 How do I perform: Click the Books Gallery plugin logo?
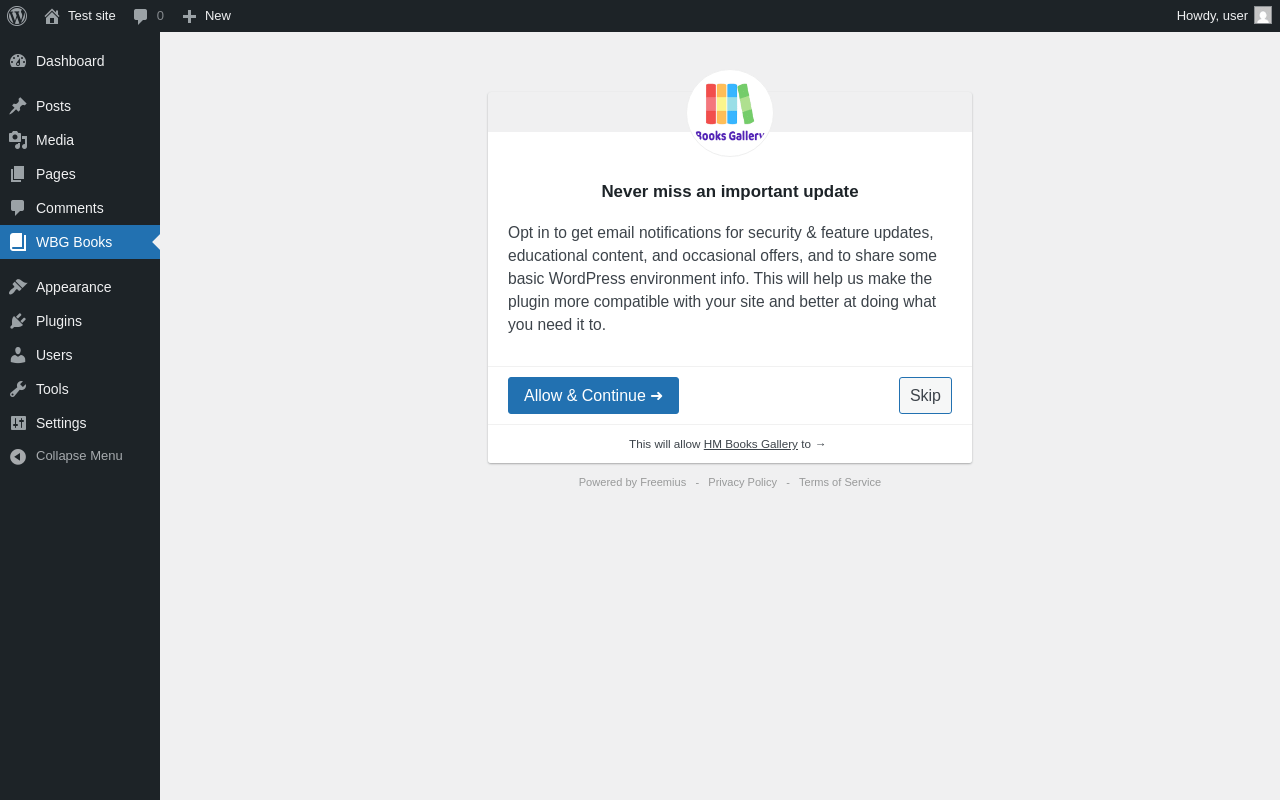730,113
